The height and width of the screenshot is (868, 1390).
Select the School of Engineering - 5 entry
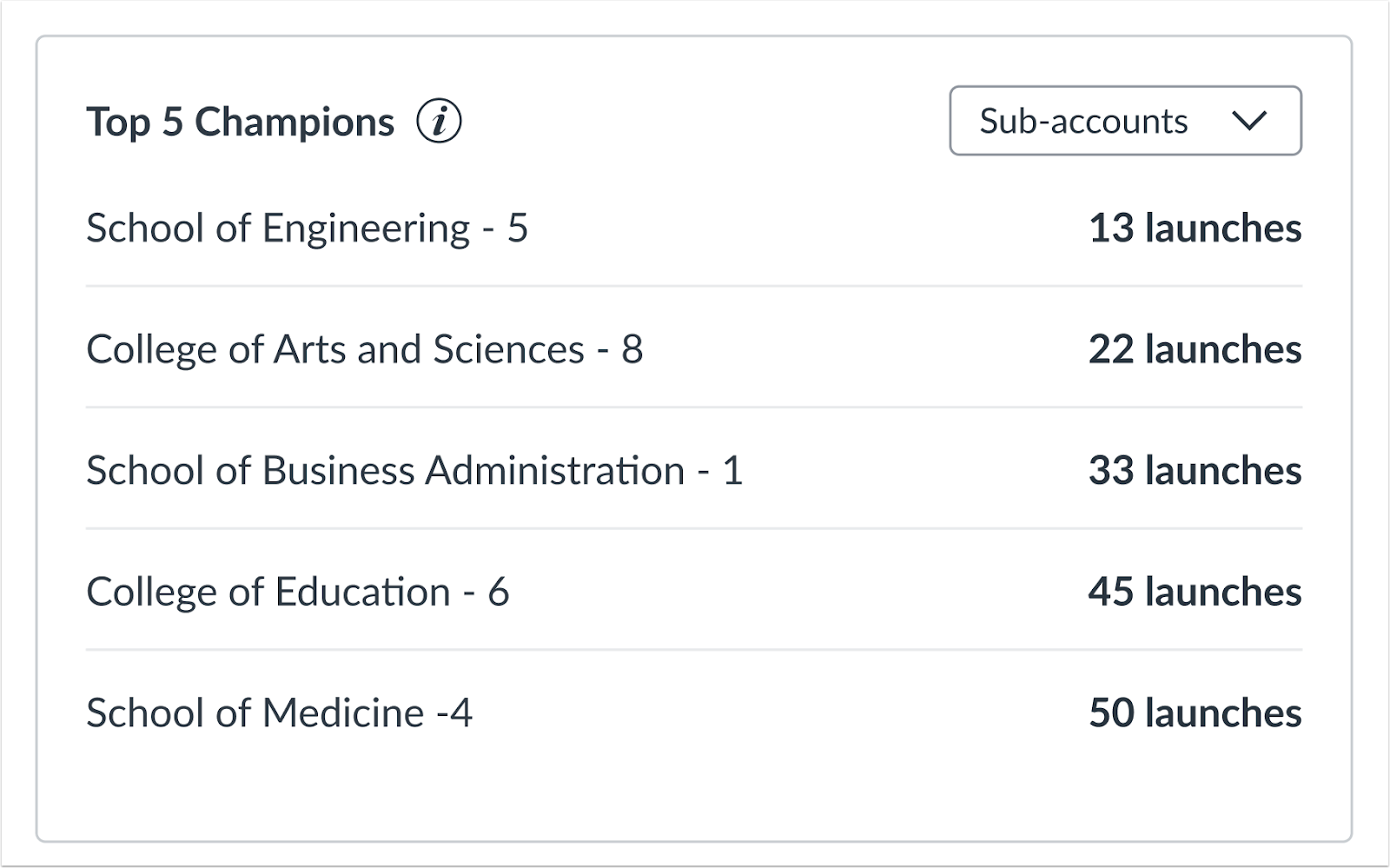click(307, 229)
